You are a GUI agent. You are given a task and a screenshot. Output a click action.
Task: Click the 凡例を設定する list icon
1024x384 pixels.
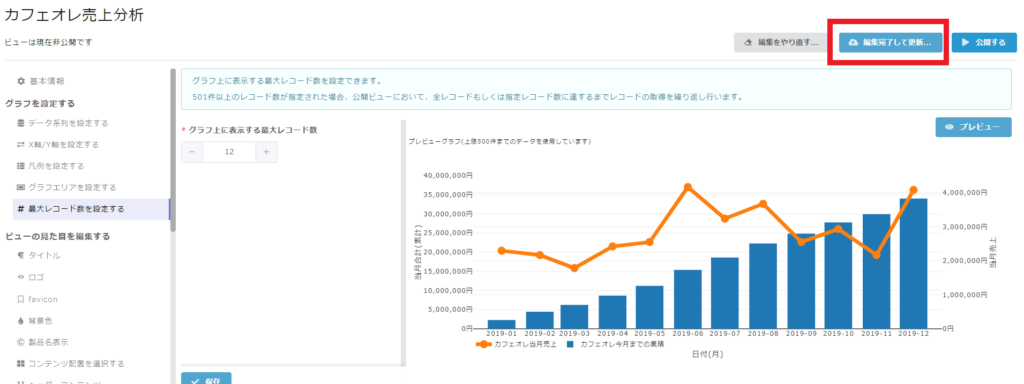tap(21, 166)
